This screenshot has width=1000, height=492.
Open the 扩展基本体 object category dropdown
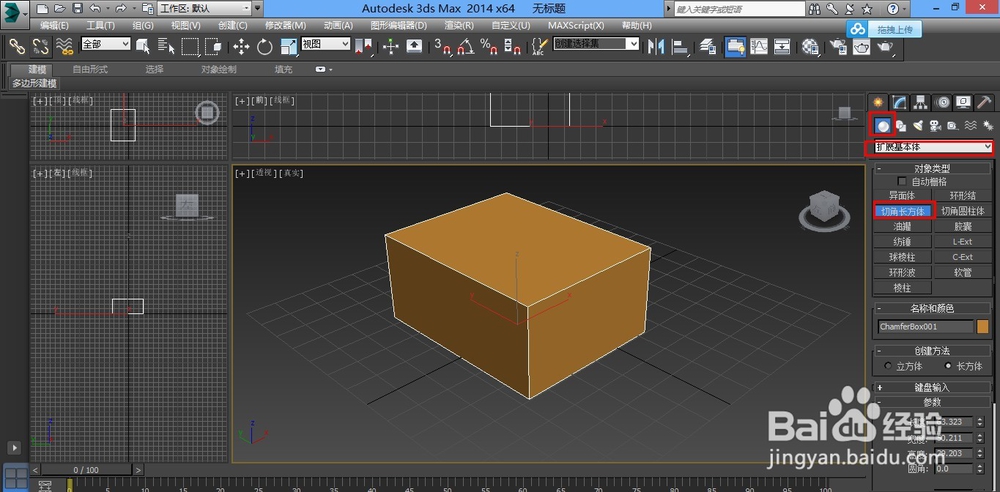point(934,147)
